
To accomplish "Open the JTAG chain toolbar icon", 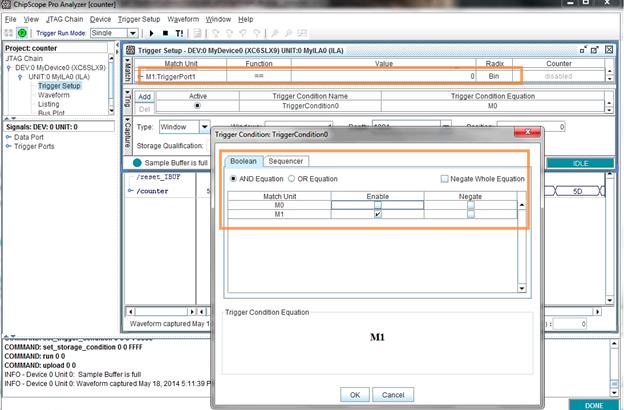I will tap(8, 33).
